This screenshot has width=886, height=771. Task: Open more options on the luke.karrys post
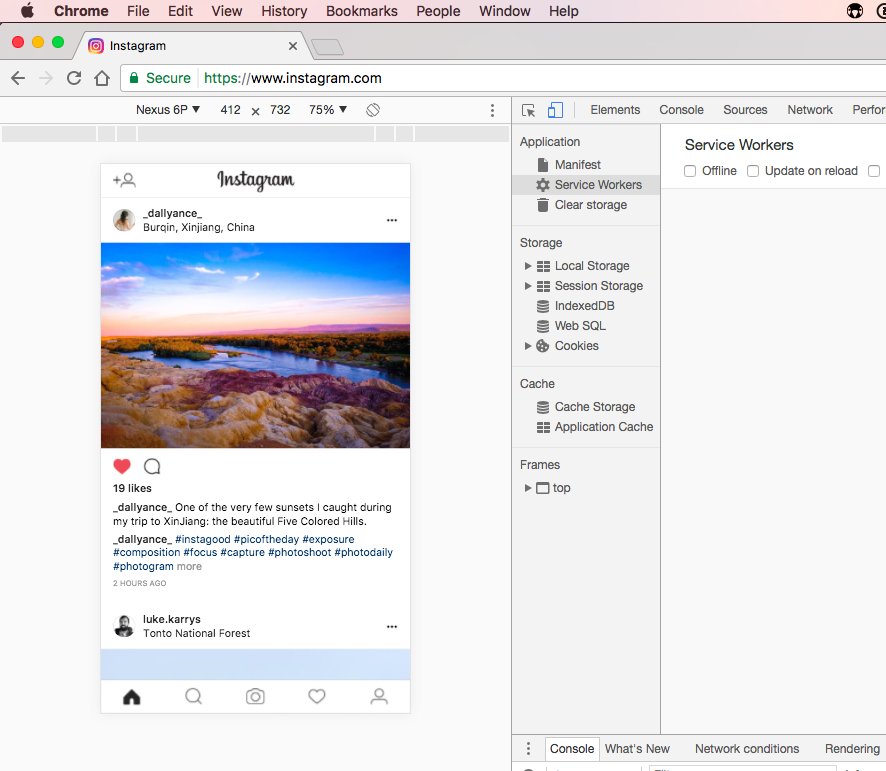[392, 626]
